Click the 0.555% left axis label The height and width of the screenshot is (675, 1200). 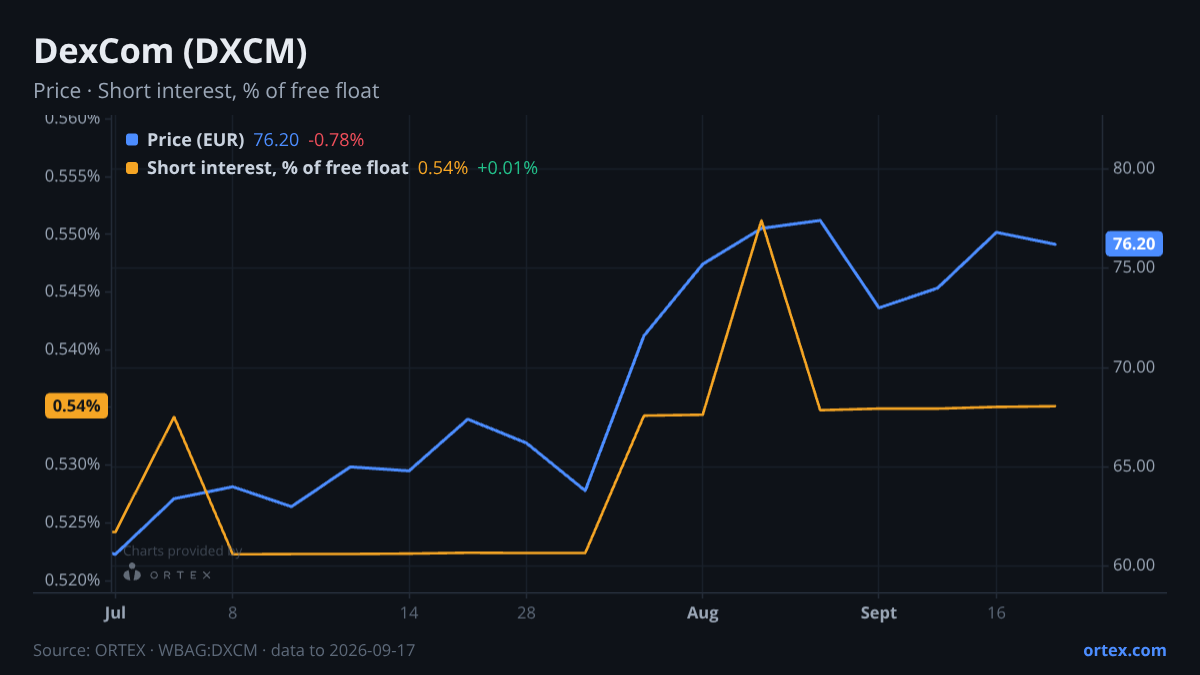coord(72,177)
